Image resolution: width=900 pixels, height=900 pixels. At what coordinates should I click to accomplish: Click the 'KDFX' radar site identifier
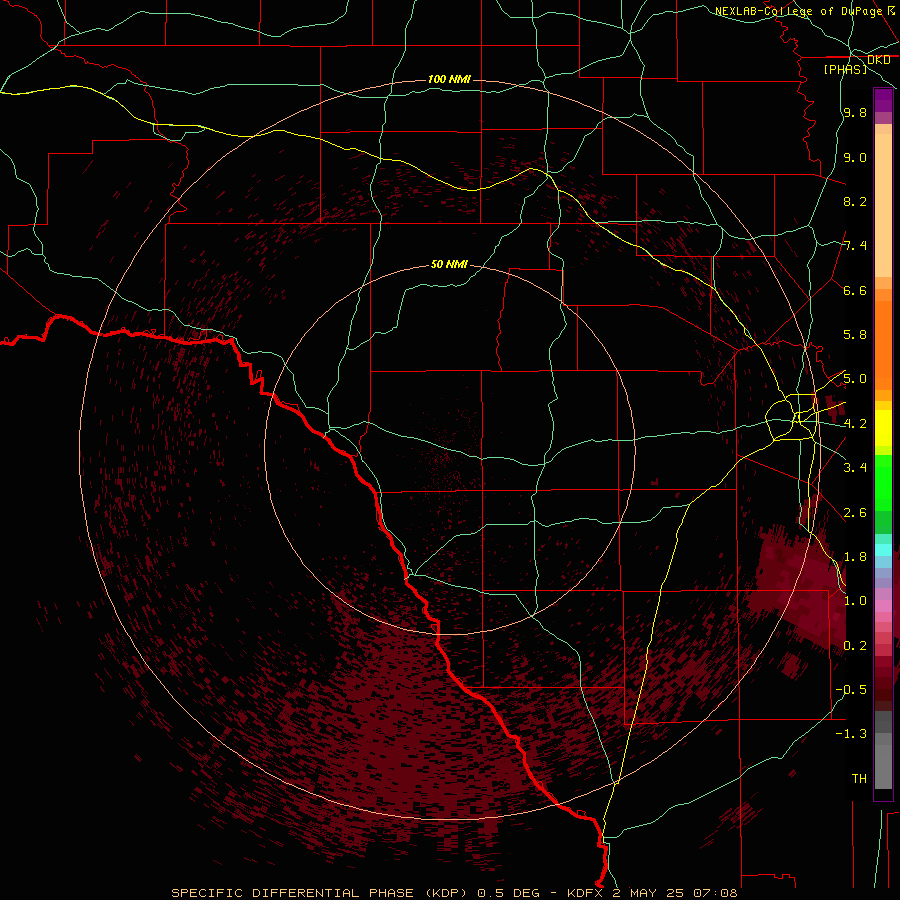click(x=586, y=893)
